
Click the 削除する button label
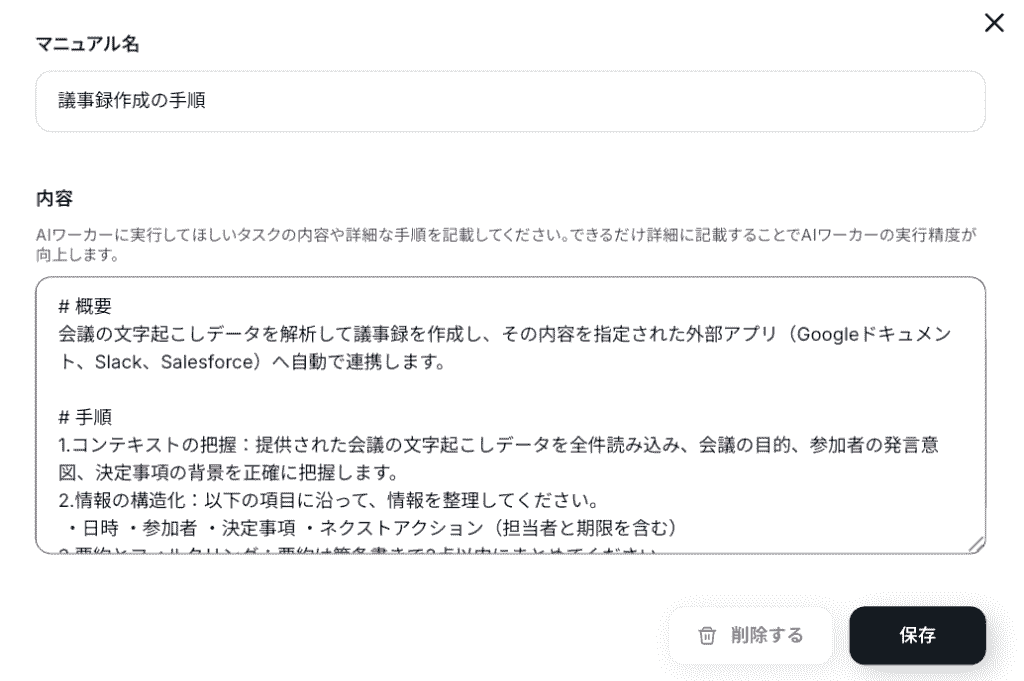click(767, 636)
